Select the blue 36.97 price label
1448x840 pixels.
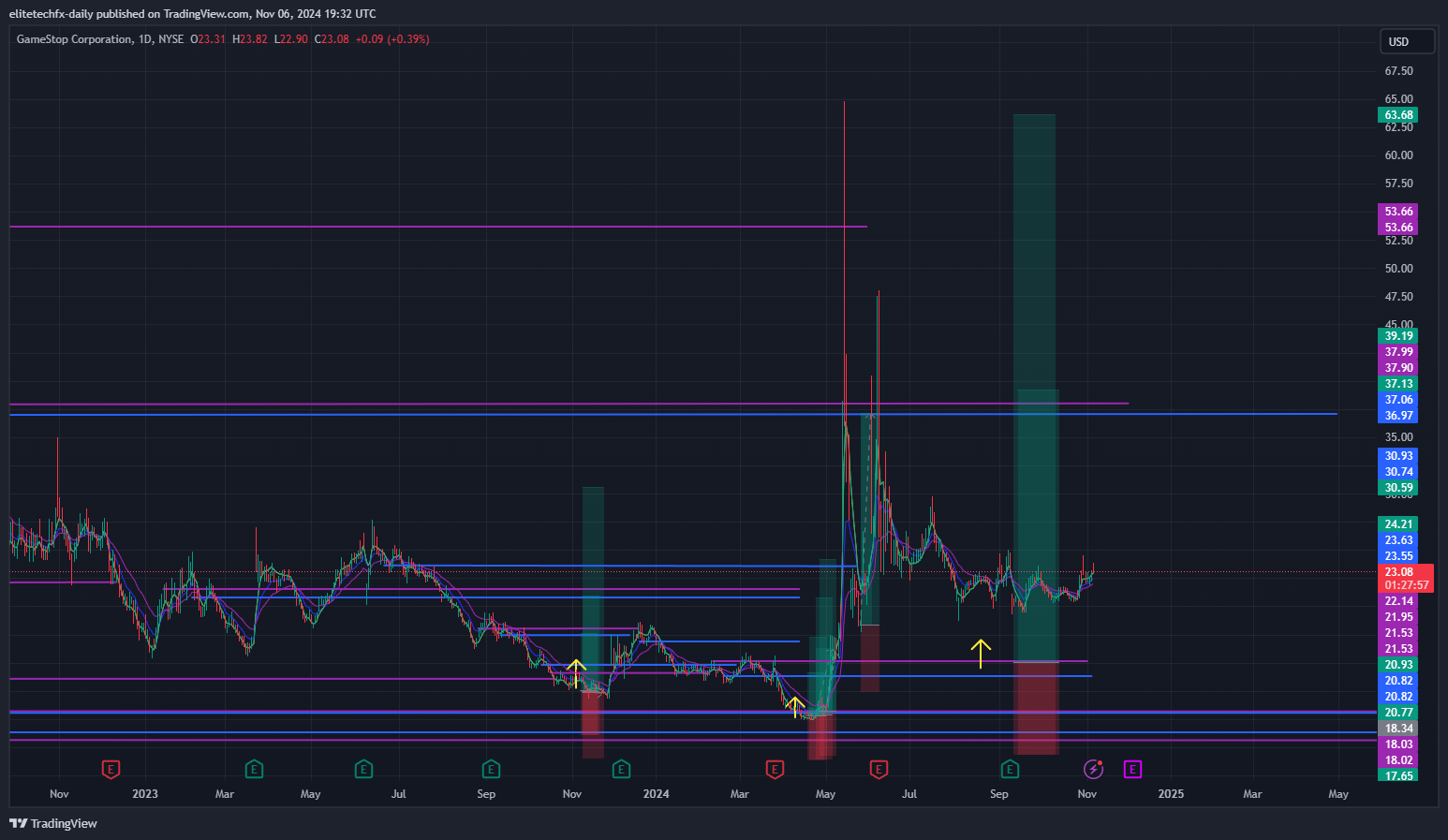(1397, 416)
